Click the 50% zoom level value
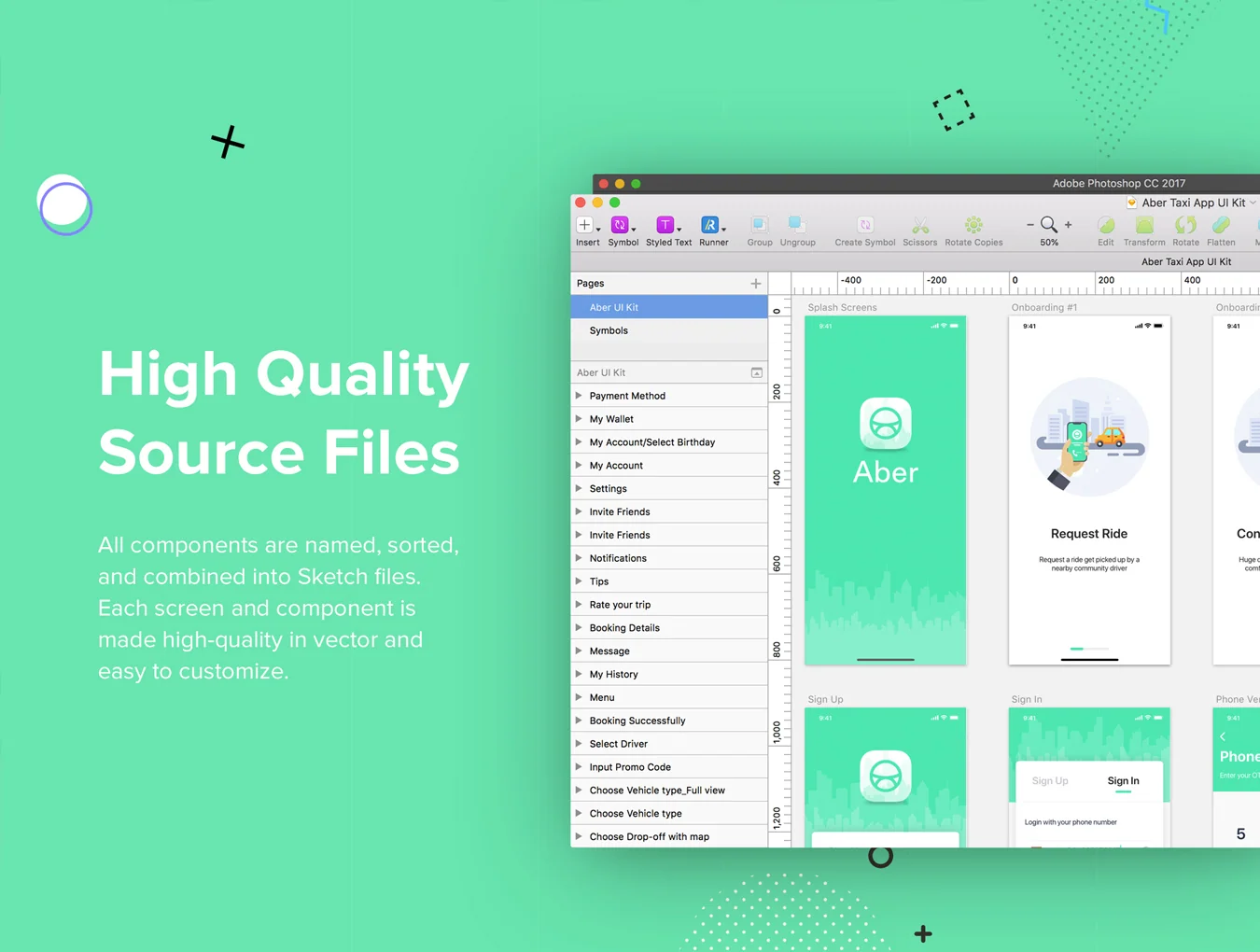 click(x=1049, y=243)
